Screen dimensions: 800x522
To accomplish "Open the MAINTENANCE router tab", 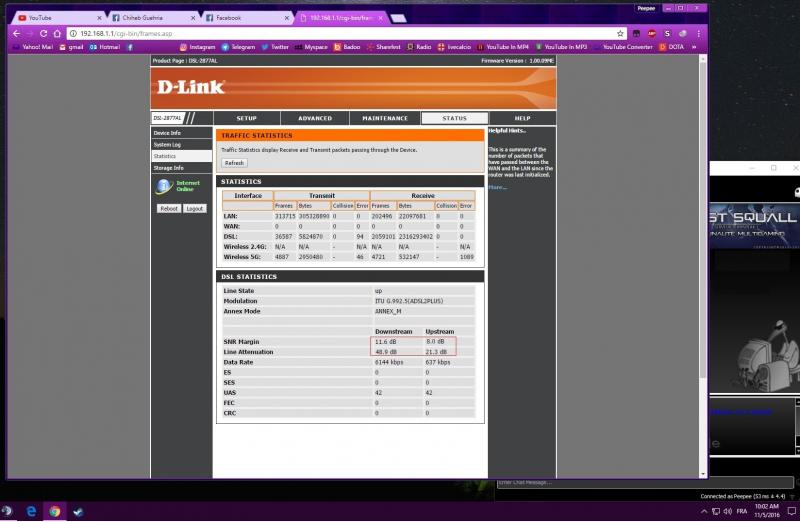I will click(385, 118).
